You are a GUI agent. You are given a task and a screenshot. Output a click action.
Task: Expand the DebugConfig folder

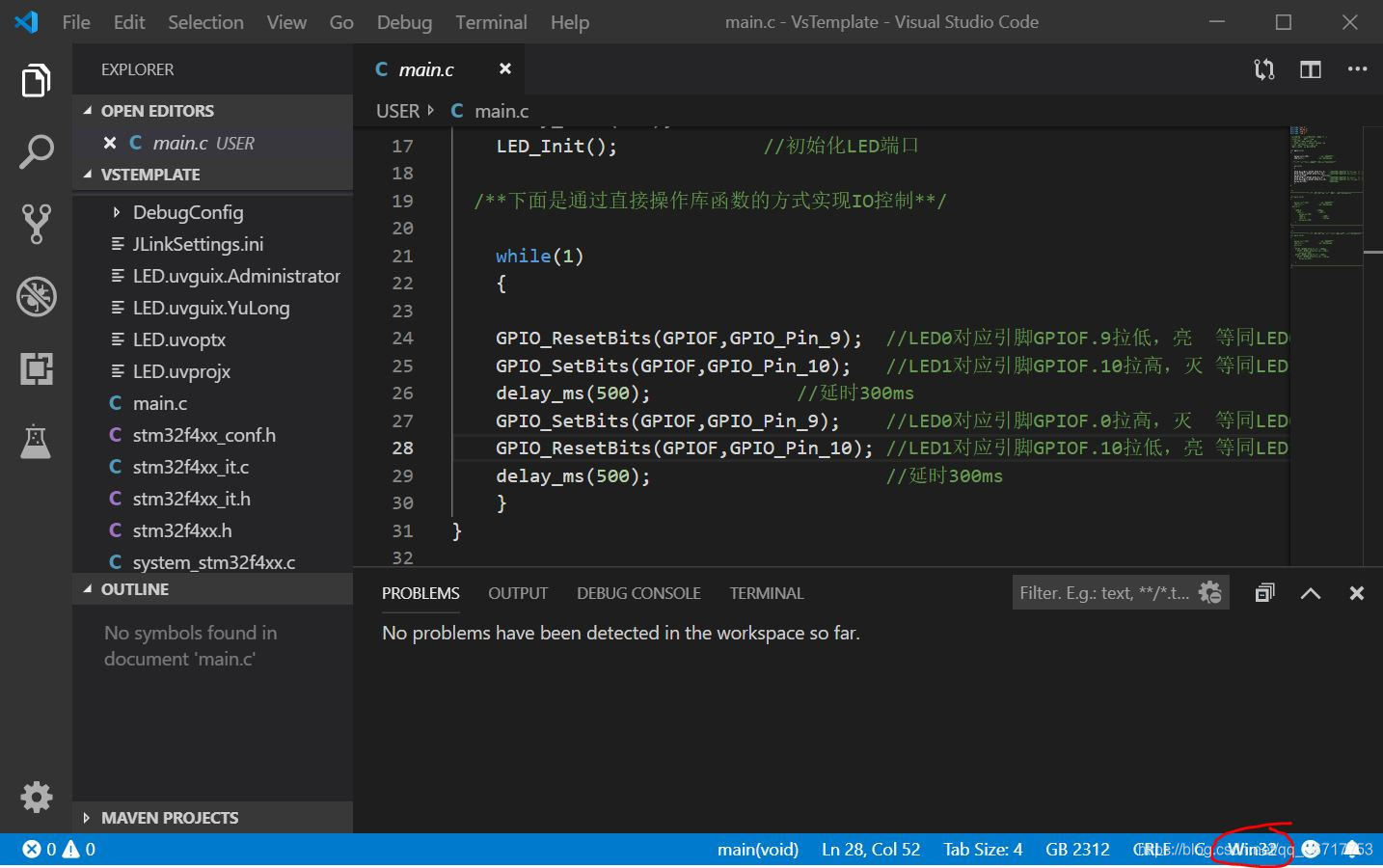click(x=188, y=212)
